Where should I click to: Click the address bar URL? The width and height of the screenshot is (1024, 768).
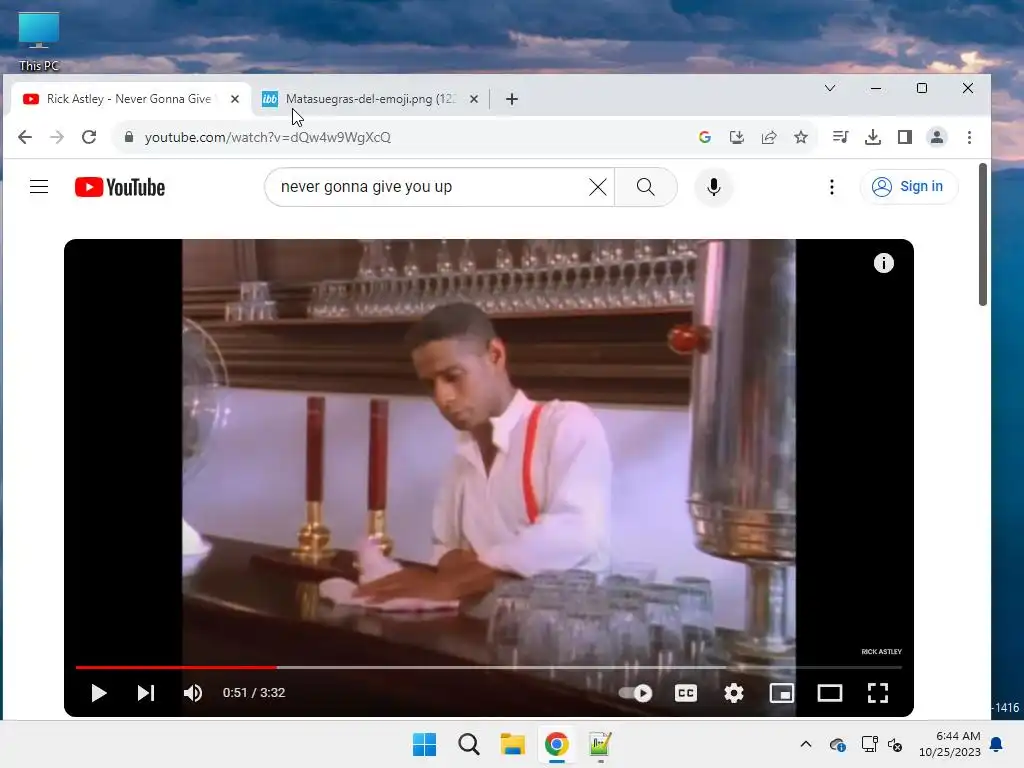point(268,137)
